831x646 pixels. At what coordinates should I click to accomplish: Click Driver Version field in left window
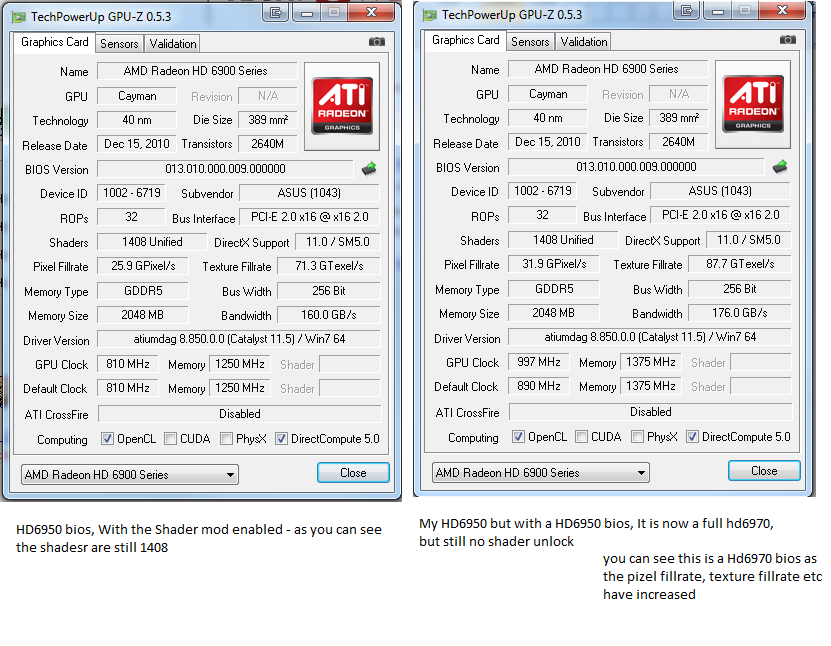pyautogui.click(x=239, y=339)
